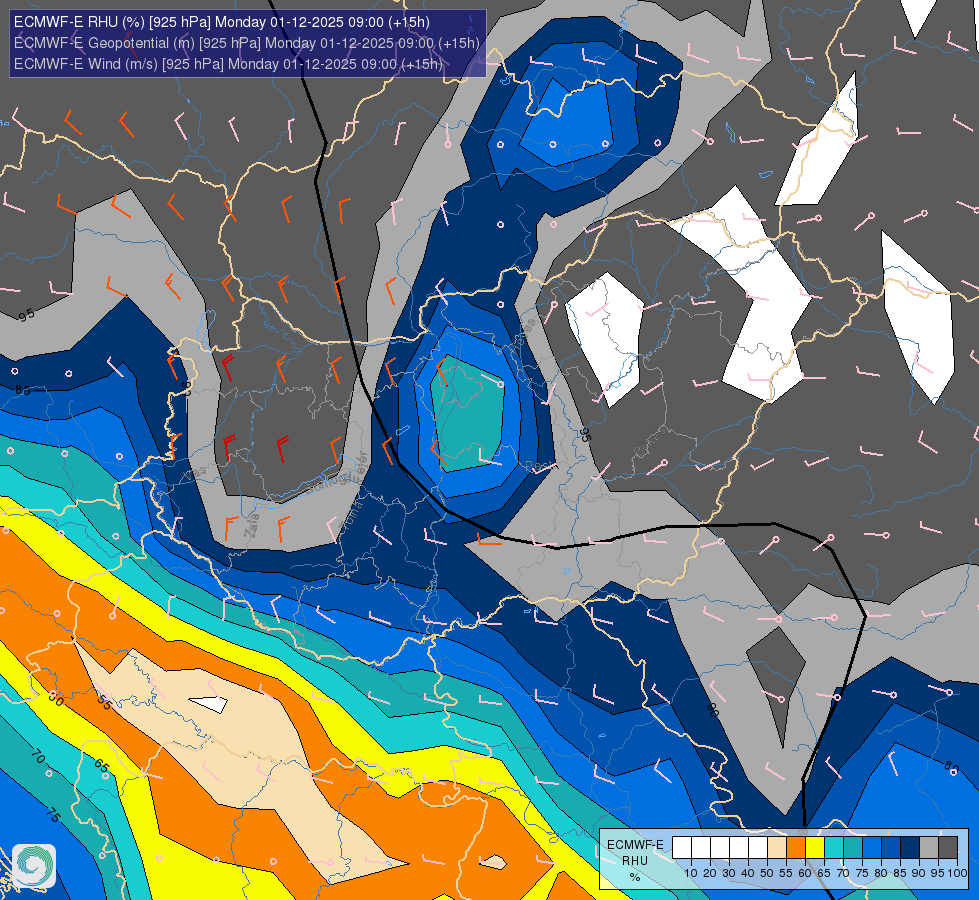Image resolution: width=979 pixels, height=900 pixels.
Task: Click the dark gray 95–100 legend swatch
Action: [x=948, y=848]
